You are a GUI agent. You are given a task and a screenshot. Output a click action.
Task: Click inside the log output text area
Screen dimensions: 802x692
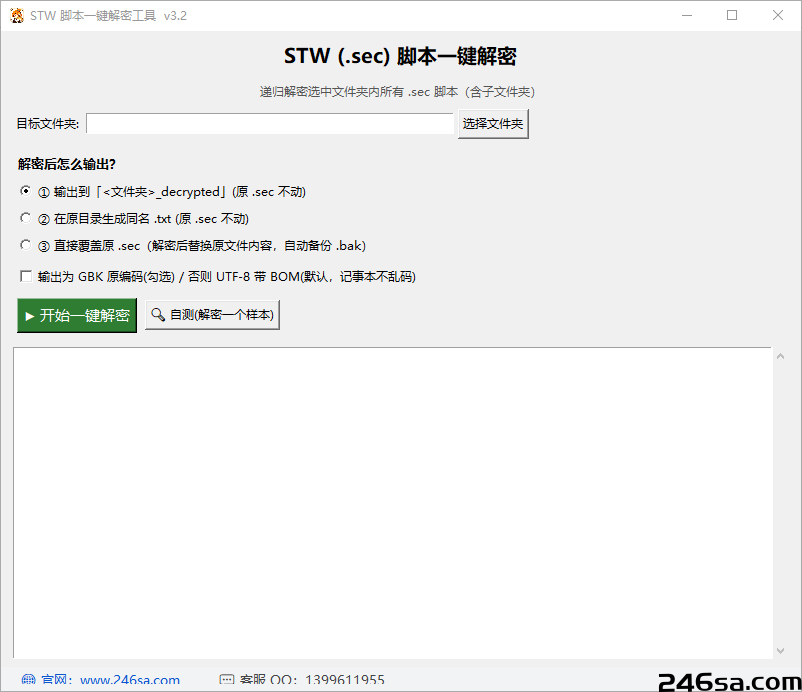coord(392,503)
